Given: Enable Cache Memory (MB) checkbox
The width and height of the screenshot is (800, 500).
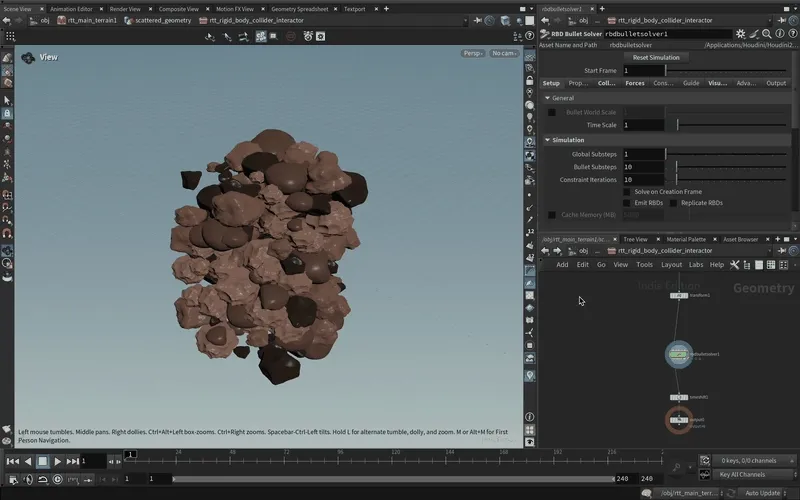Looking at the screenshot, I should tap(552, 215).
